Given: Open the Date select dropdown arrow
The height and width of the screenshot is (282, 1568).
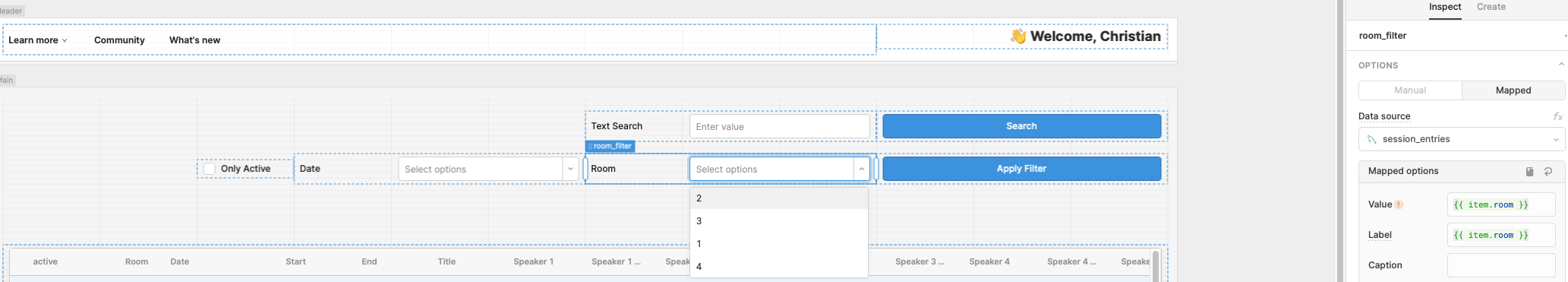Looking at the screenshot, I should pos(570,169).
